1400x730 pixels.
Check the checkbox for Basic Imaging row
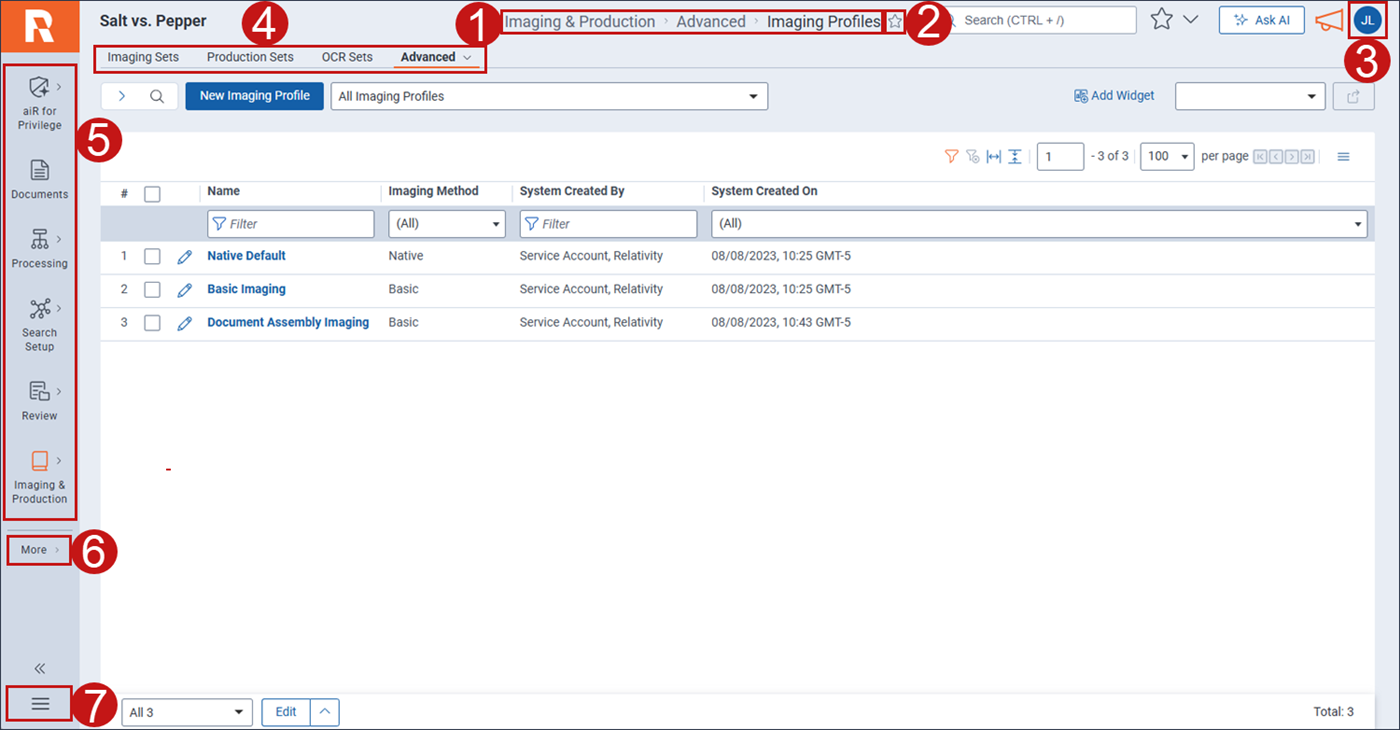(x=152, y=289)
